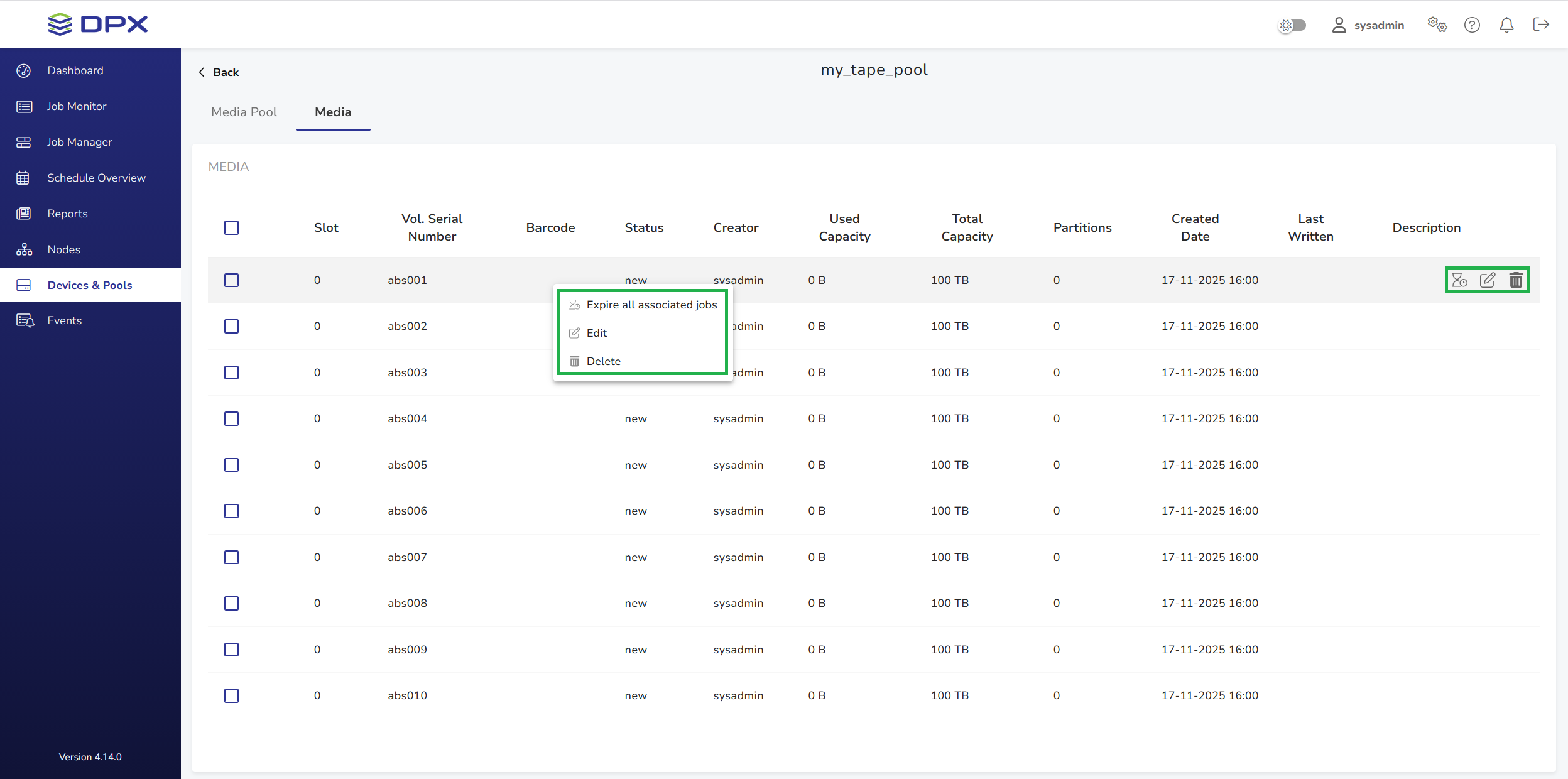Click the sysadmin user profile
Screen dimensions: 1568x779
1368,25
